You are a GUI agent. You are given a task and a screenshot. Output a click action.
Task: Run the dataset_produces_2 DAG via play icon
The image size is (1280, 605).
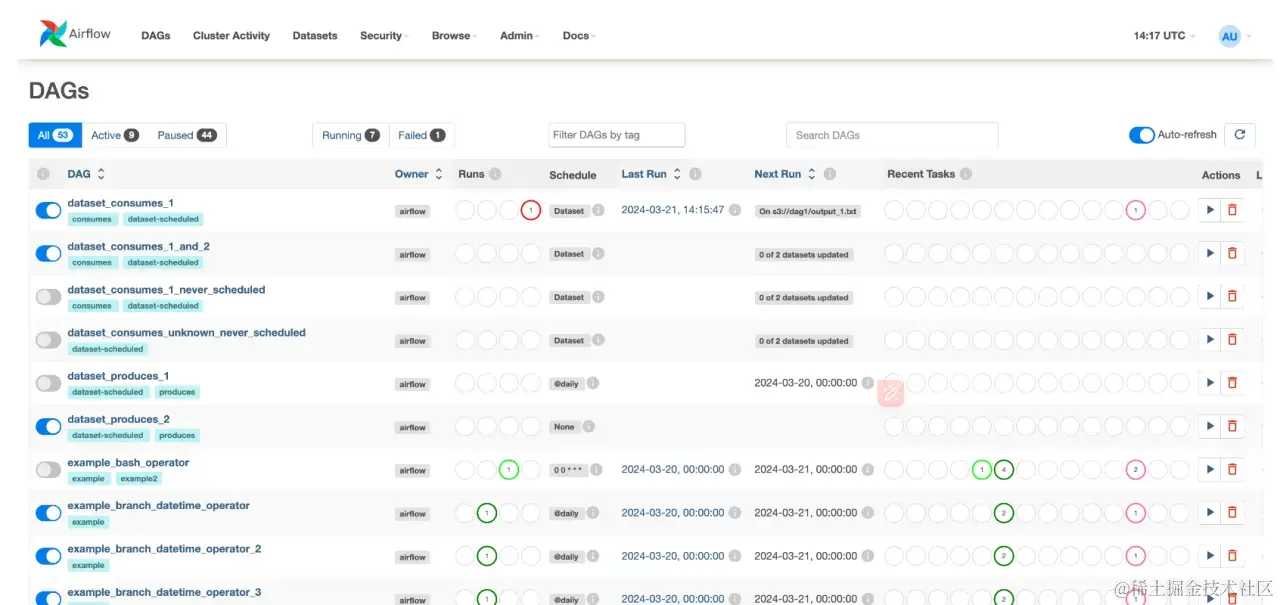point(1210,426)
